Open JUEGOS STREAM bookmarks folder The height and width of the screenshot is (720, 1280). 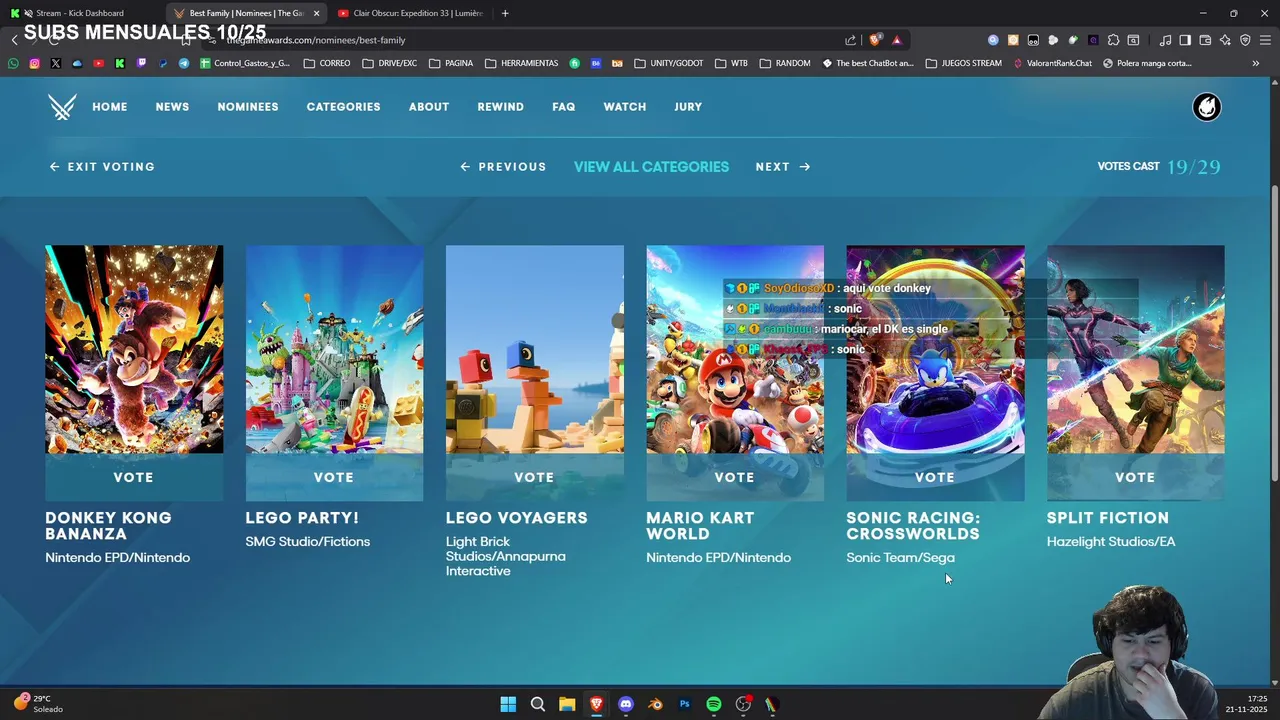pos(964,63)
